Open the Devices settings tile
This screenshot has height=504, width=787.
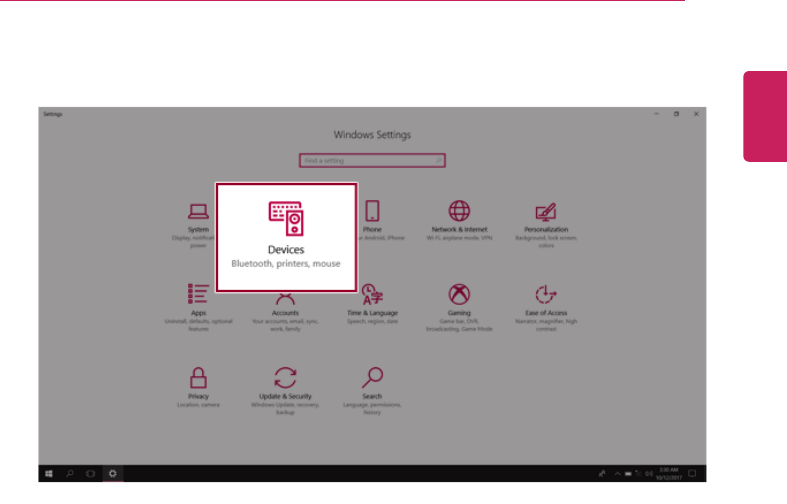[x=286, y=237]
